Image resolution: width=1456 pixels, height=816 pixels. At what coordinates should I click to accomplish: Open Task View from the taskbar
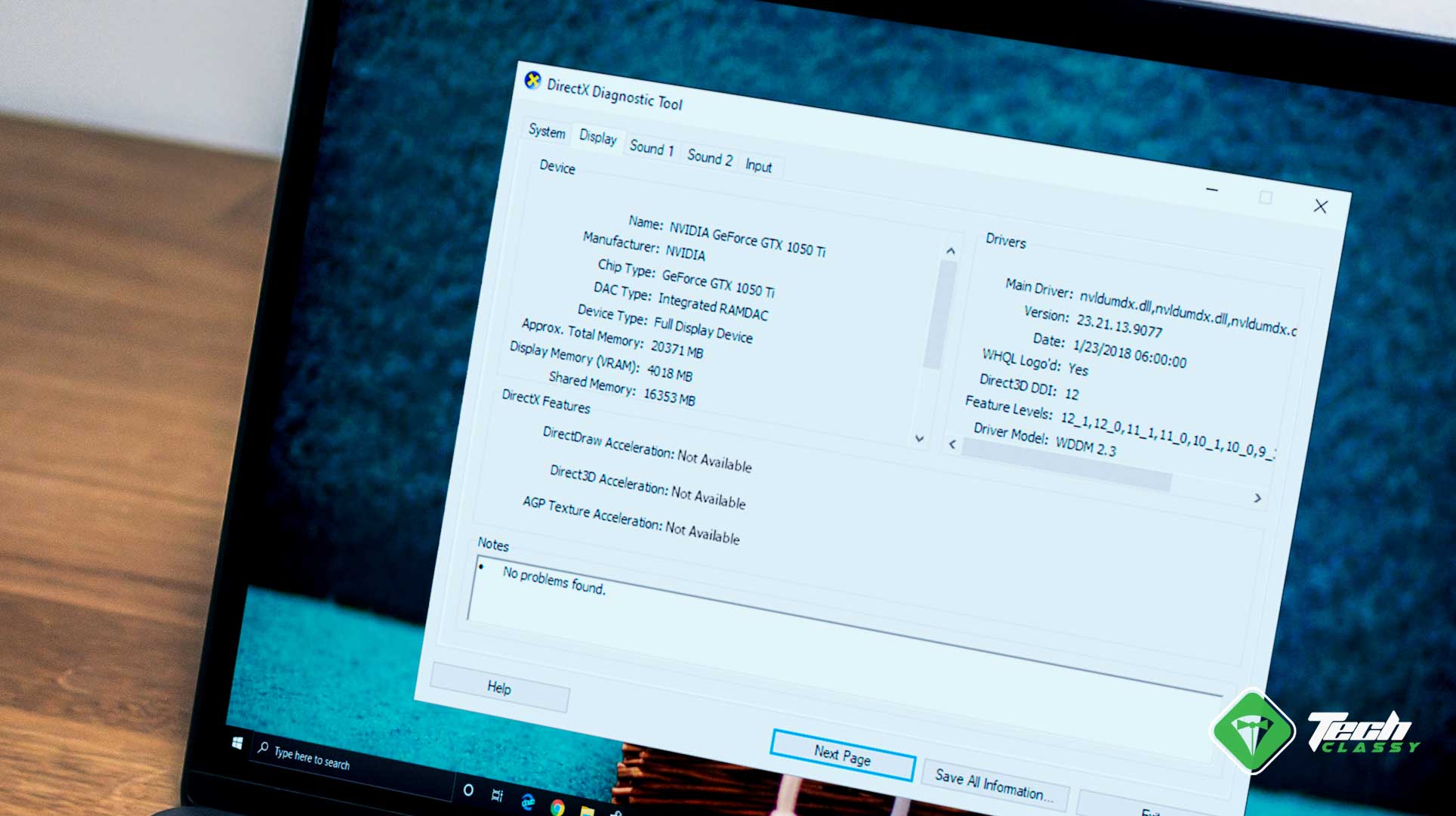pos(497,796)
